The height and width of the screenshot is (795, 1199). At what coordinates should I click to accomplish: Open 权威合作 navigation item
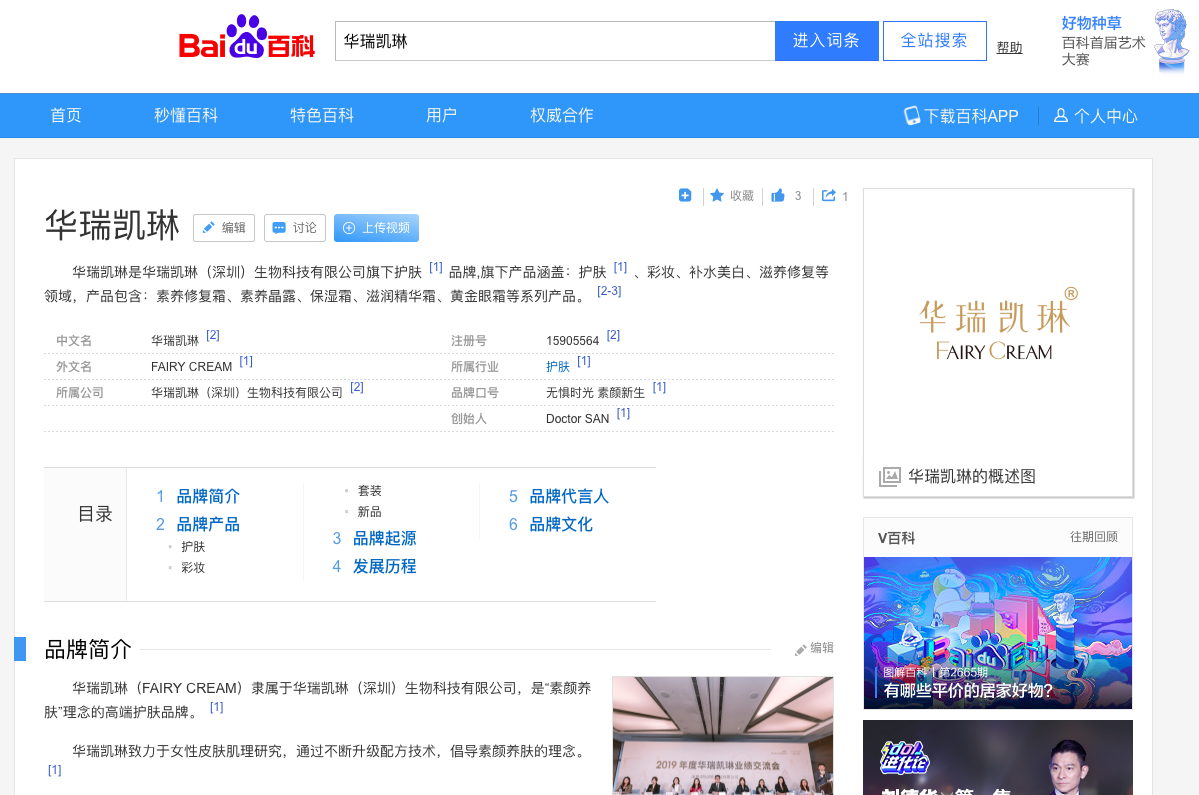pyautogui.click(x=562, y=115)
